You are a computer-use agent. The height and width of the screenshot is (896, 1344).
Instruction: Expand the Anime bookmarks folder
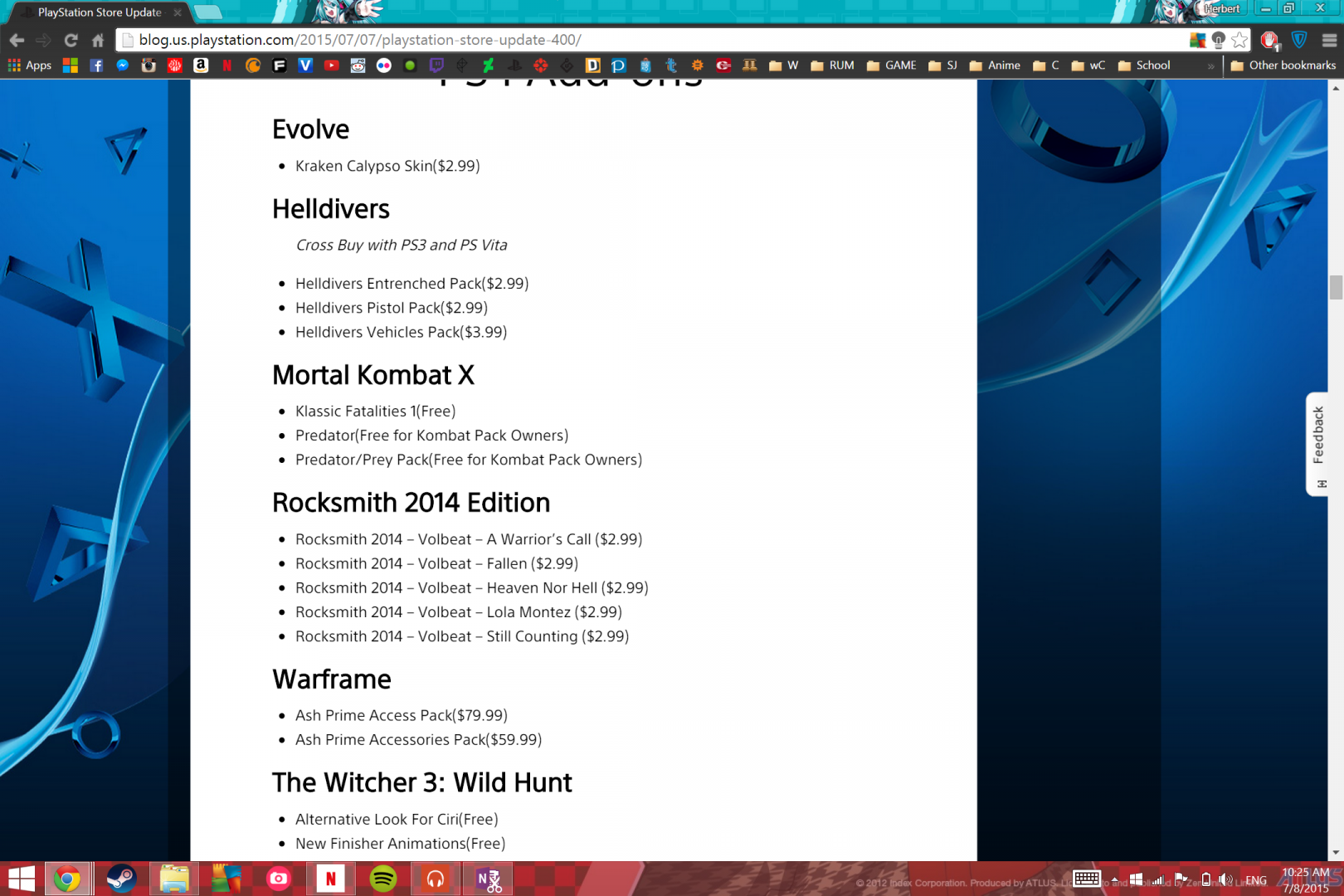point(995,66)
